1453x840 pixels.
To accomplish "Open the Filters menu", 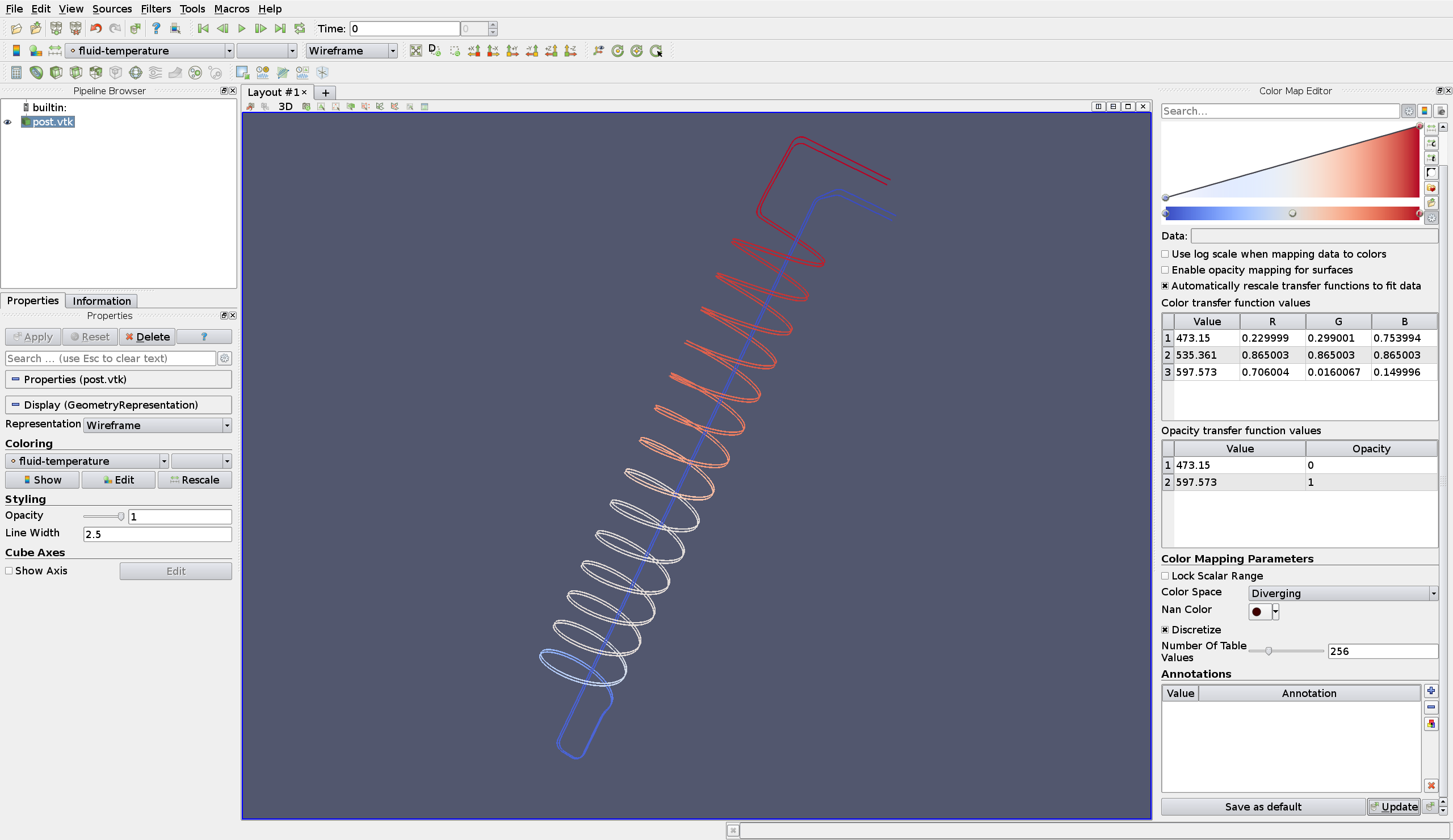I will [x=156, y=9].
